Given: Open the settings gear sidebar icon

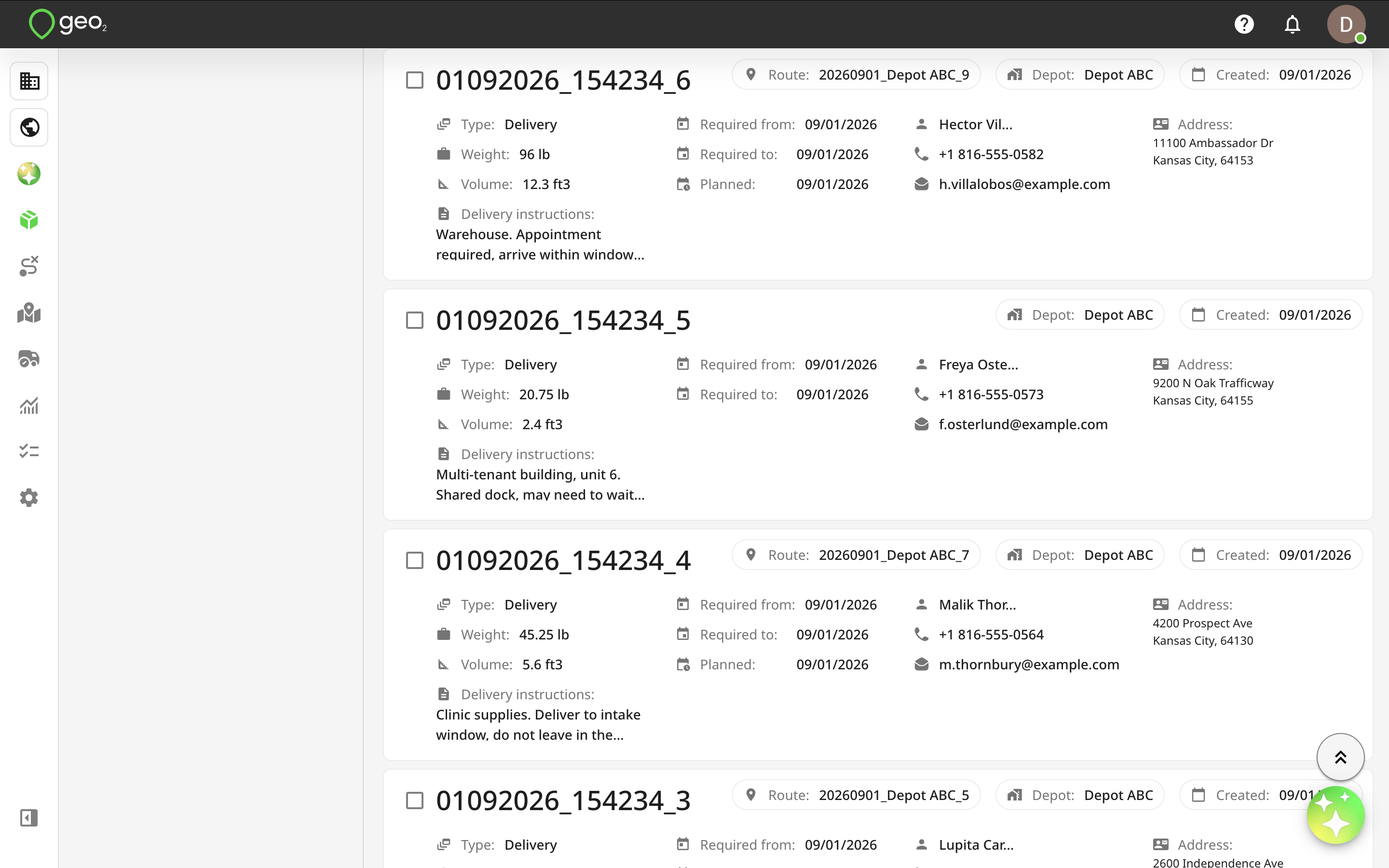Looking at the screenshot, I should (x=29, y=498).
